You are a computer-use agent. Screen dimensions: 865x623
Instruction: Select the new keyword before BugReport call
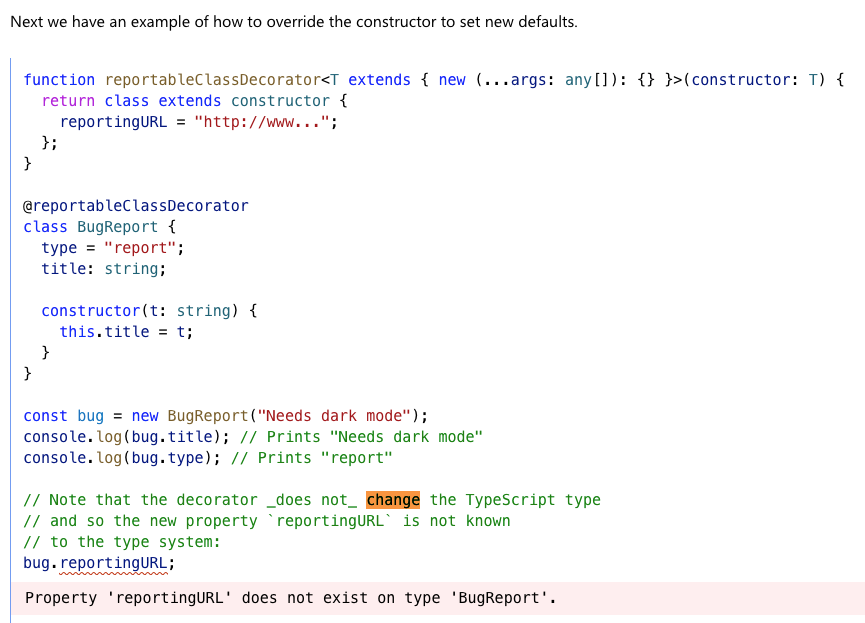tap(147, 415)
